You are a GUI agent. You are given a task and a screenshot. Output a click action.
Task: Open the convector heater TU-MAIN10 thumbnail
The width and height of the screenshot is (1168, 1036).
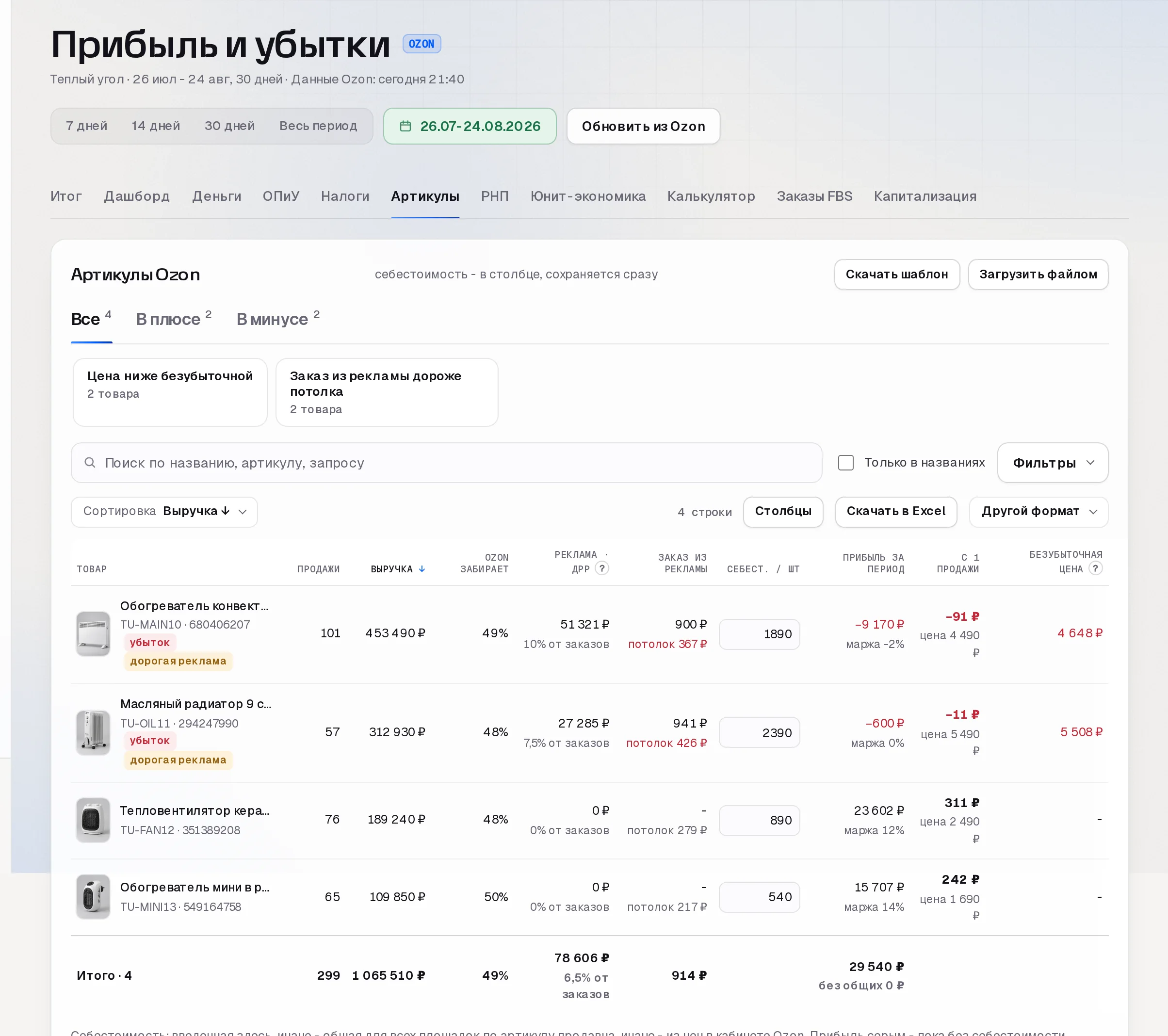[93, 634]
